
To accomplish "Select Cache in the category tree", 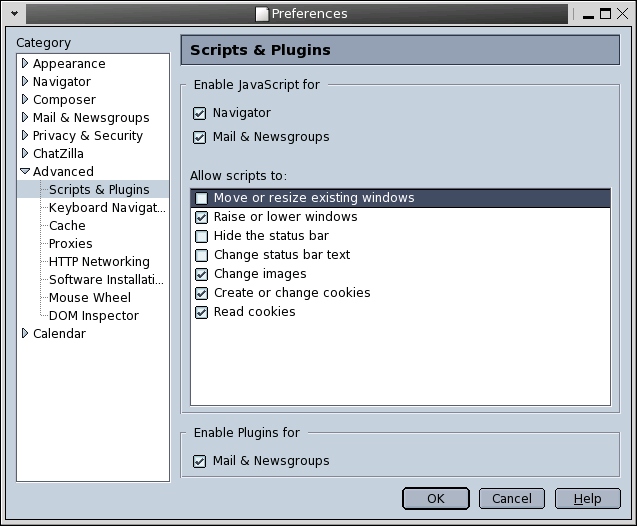I will click(67, 226).
